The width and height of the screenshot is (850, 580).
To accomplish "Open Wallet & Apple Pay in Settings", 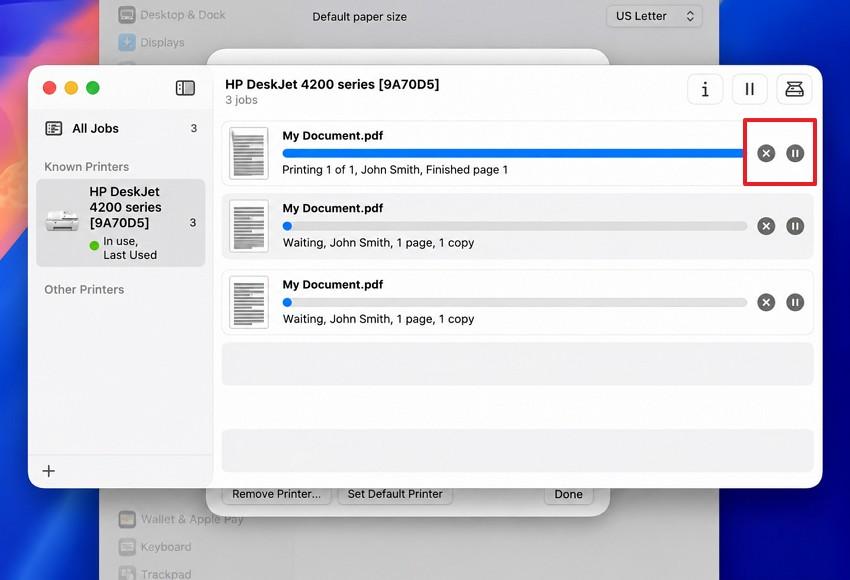I will click(181, 519).
